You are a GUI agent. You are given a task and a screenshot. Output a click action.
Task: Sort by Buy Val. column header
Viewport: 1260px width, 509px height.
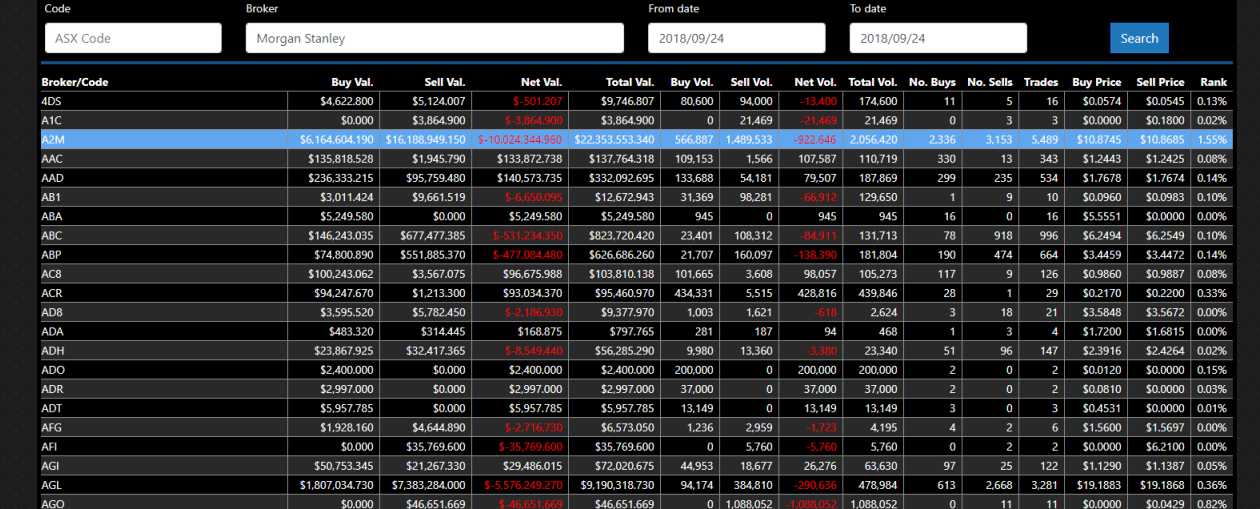(x=352, y=82)
